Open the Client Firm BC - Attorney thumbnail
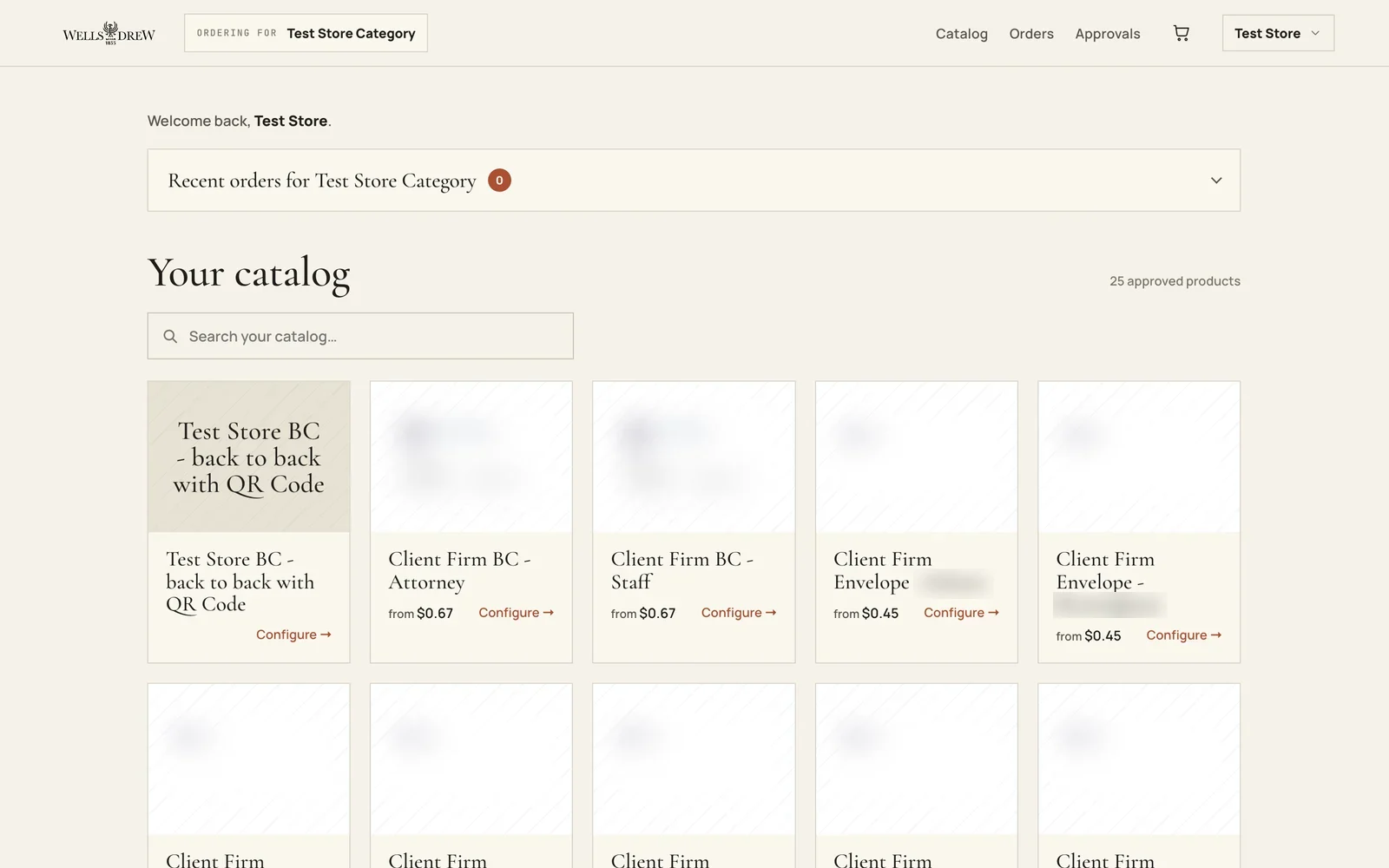This screenshot has width=1389, height=868. click(x=471, y=457)
